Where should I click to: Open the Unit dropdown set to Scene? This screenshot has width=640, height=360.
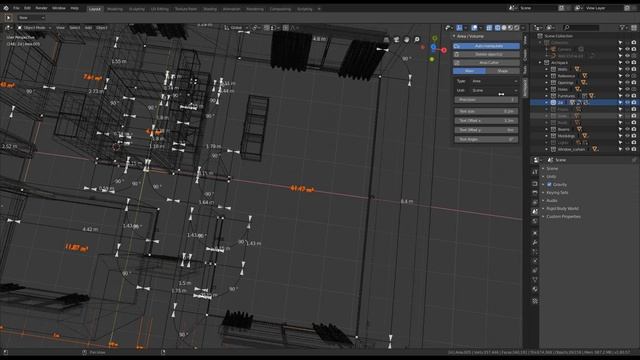(x=495, y=90)
